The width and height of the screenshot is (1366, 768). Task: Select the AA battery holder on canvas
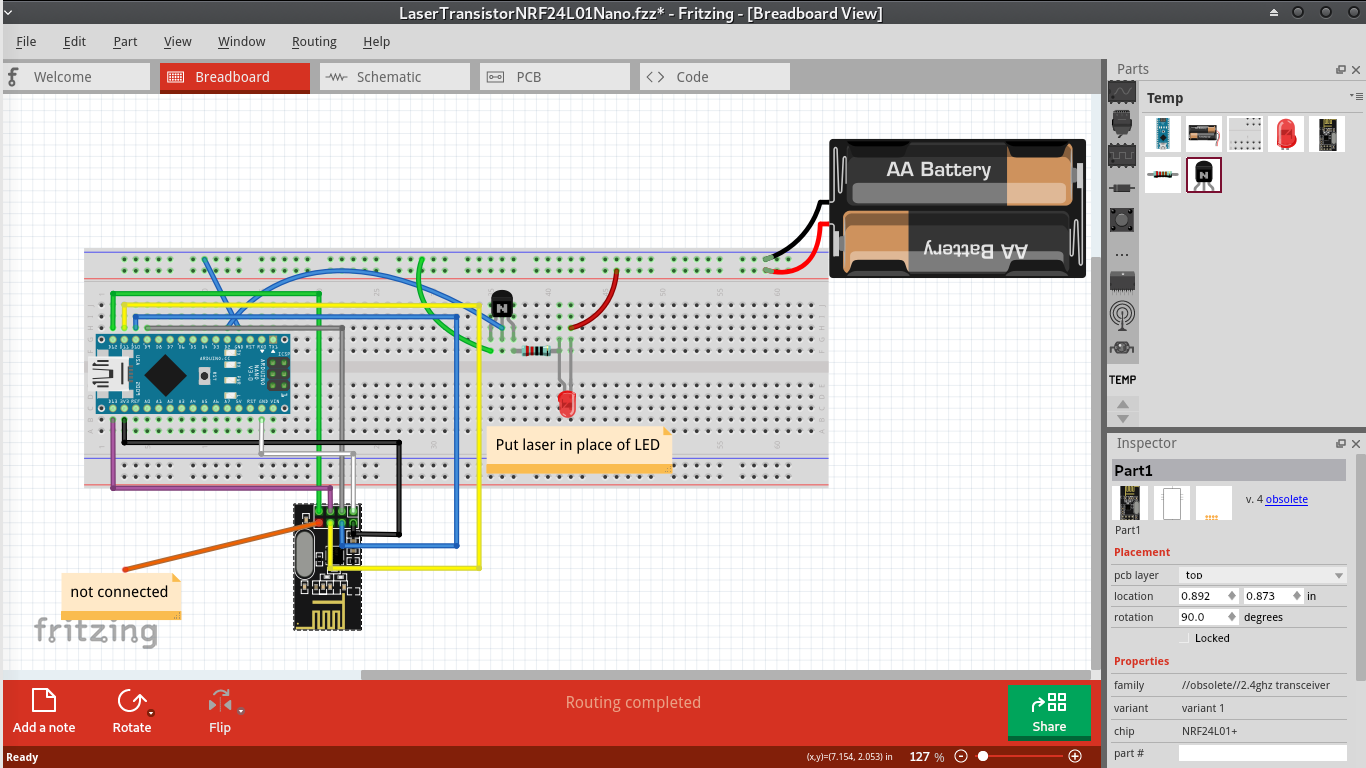(958, 208)
